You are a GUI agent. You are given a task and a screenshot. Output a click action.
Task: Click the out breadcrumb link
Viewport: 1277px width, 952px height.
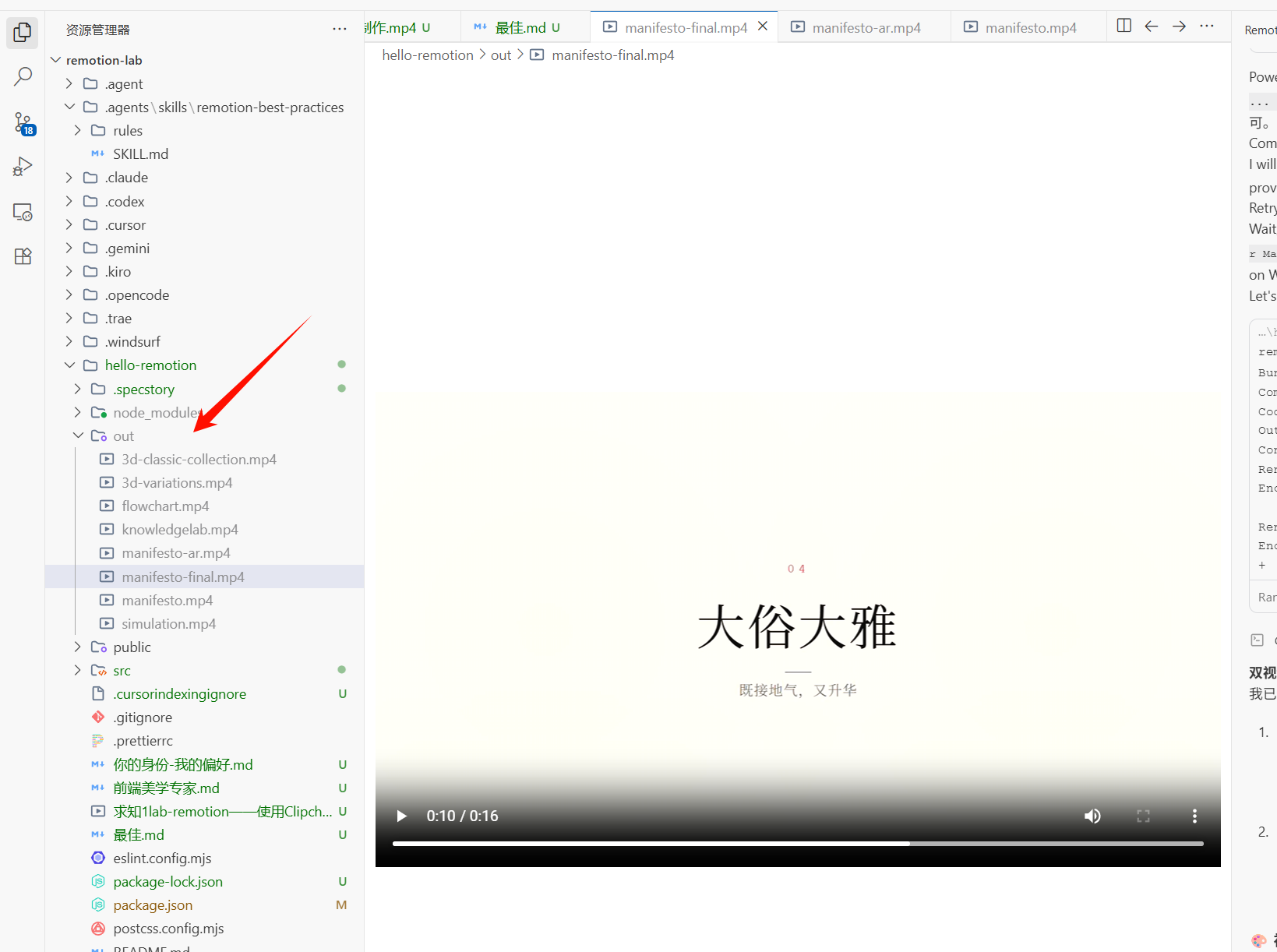click(501, 55)
